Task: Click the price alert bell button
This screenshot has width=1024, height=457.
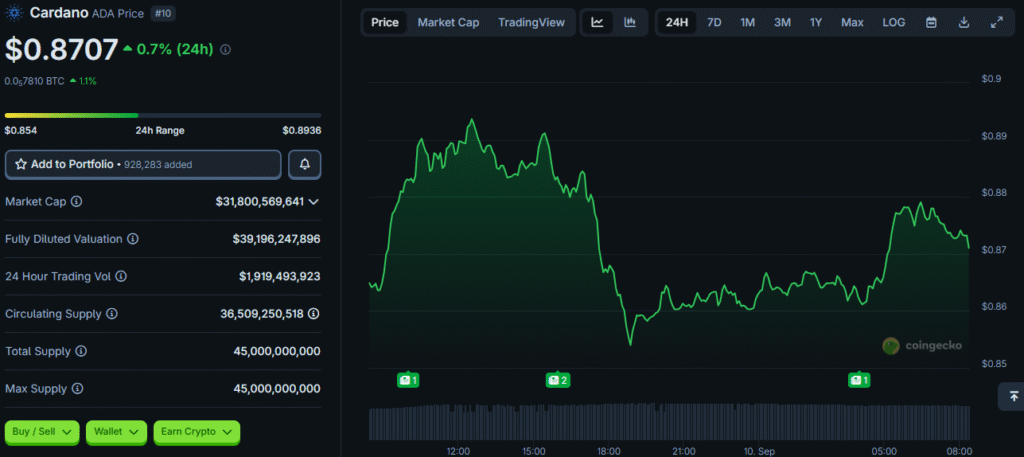Action: (305, 165)
